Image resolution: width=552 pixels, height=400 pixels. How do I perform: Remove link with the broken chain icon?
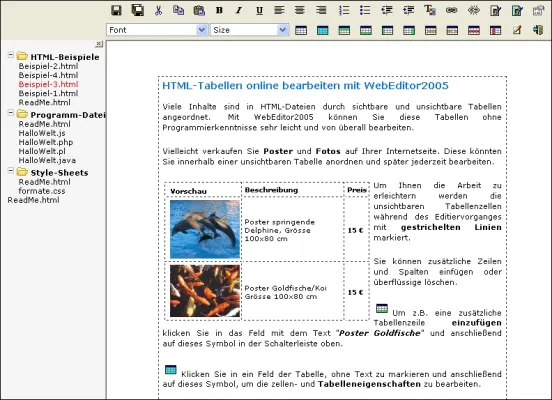[x=473, y=10]
